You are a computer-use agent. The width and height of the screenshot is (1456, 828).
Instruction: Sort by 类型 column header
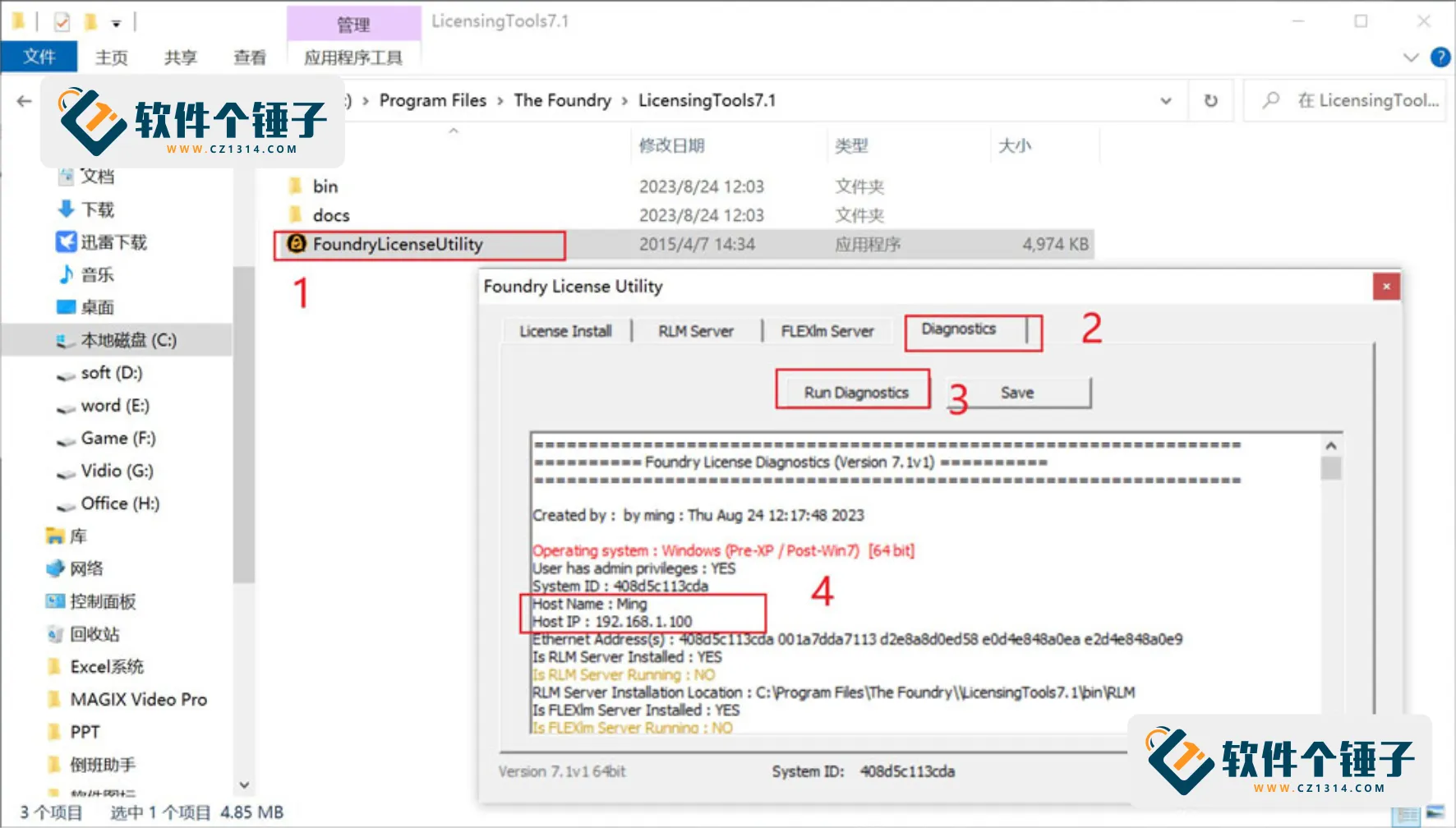(851, 145)
